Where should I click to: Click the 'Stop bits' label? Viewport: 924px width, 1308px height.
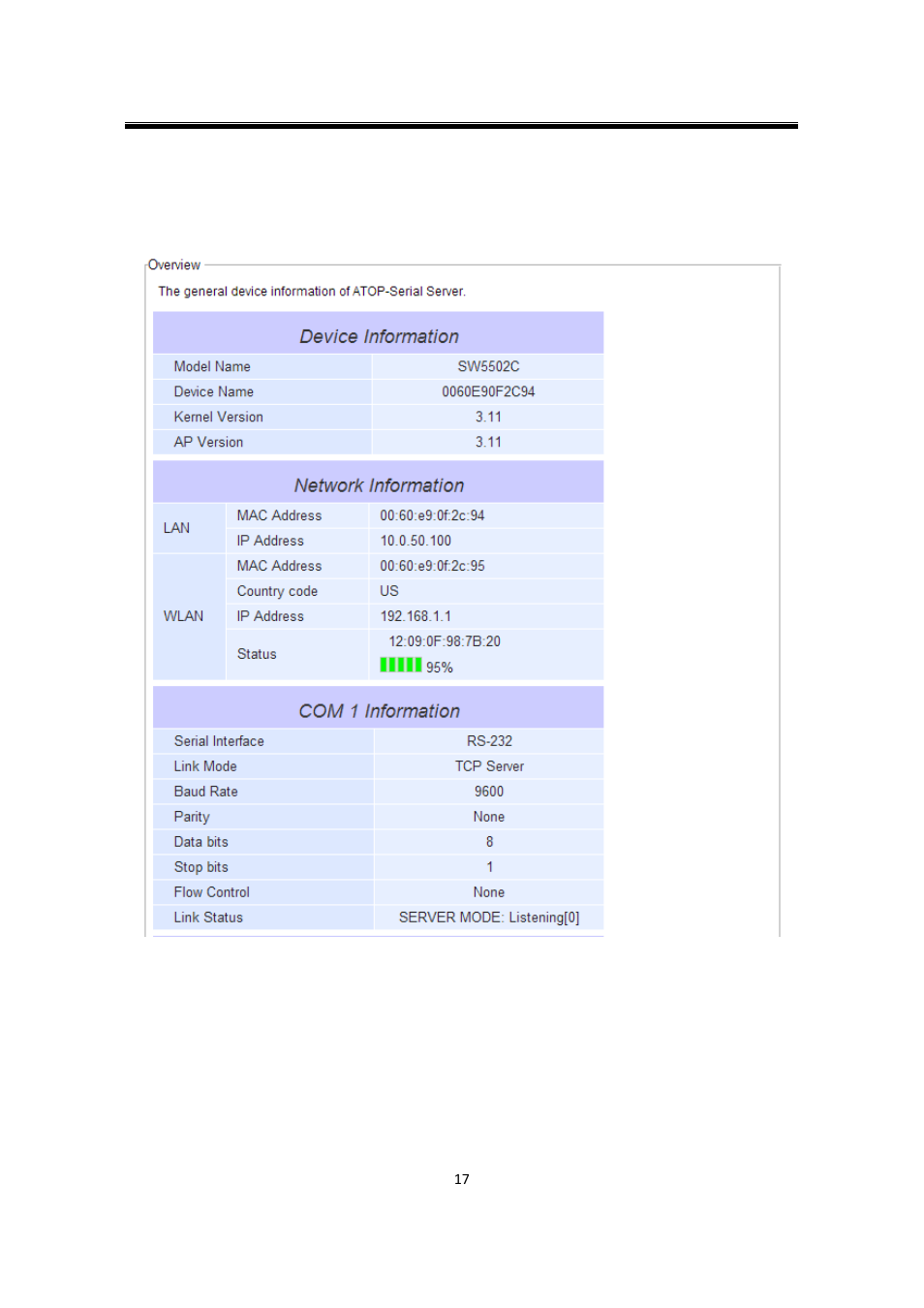pos(201,867)
